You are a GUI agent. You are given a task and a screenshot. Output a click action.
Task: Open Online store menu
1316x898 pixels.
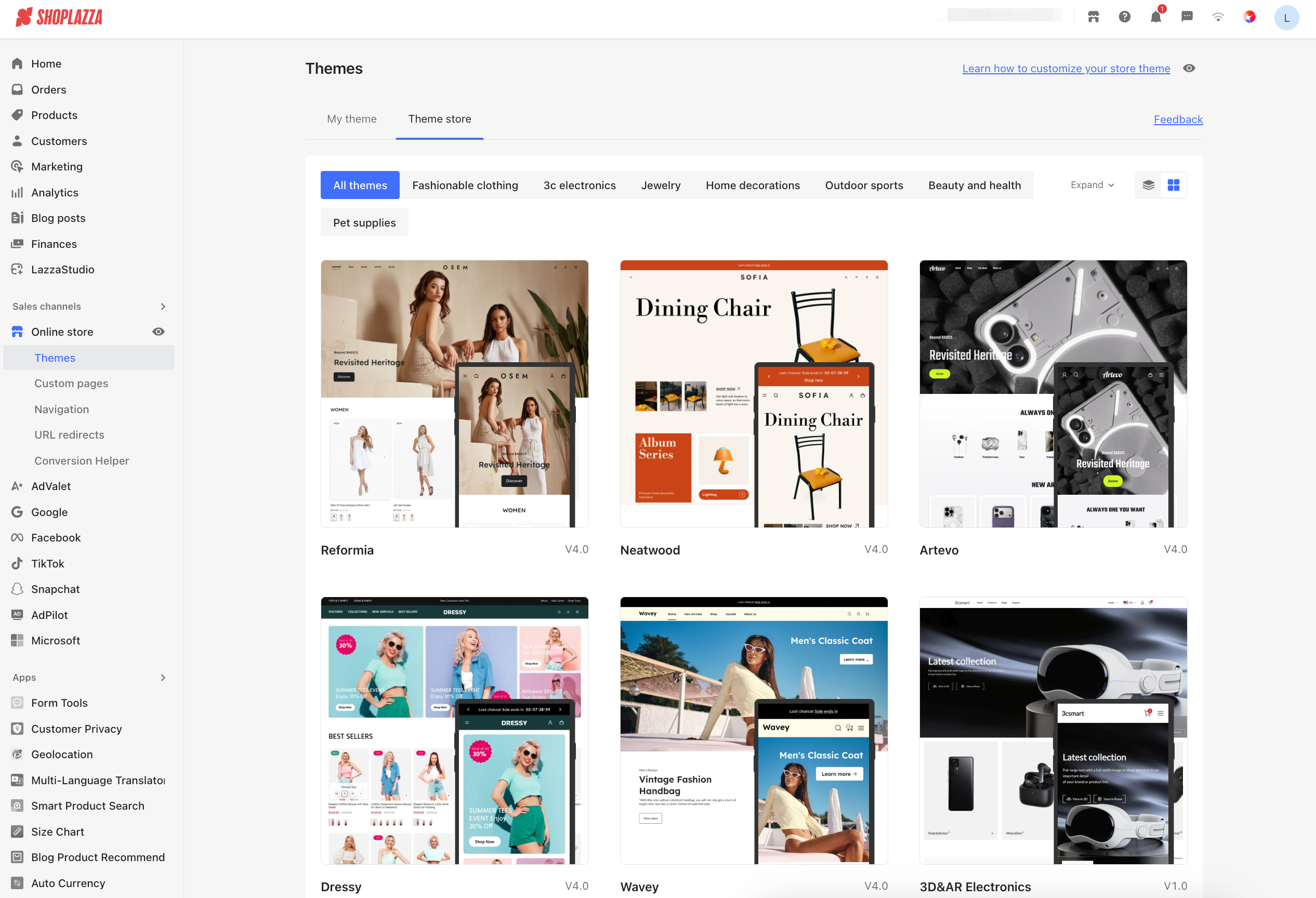tap(62, 332)
